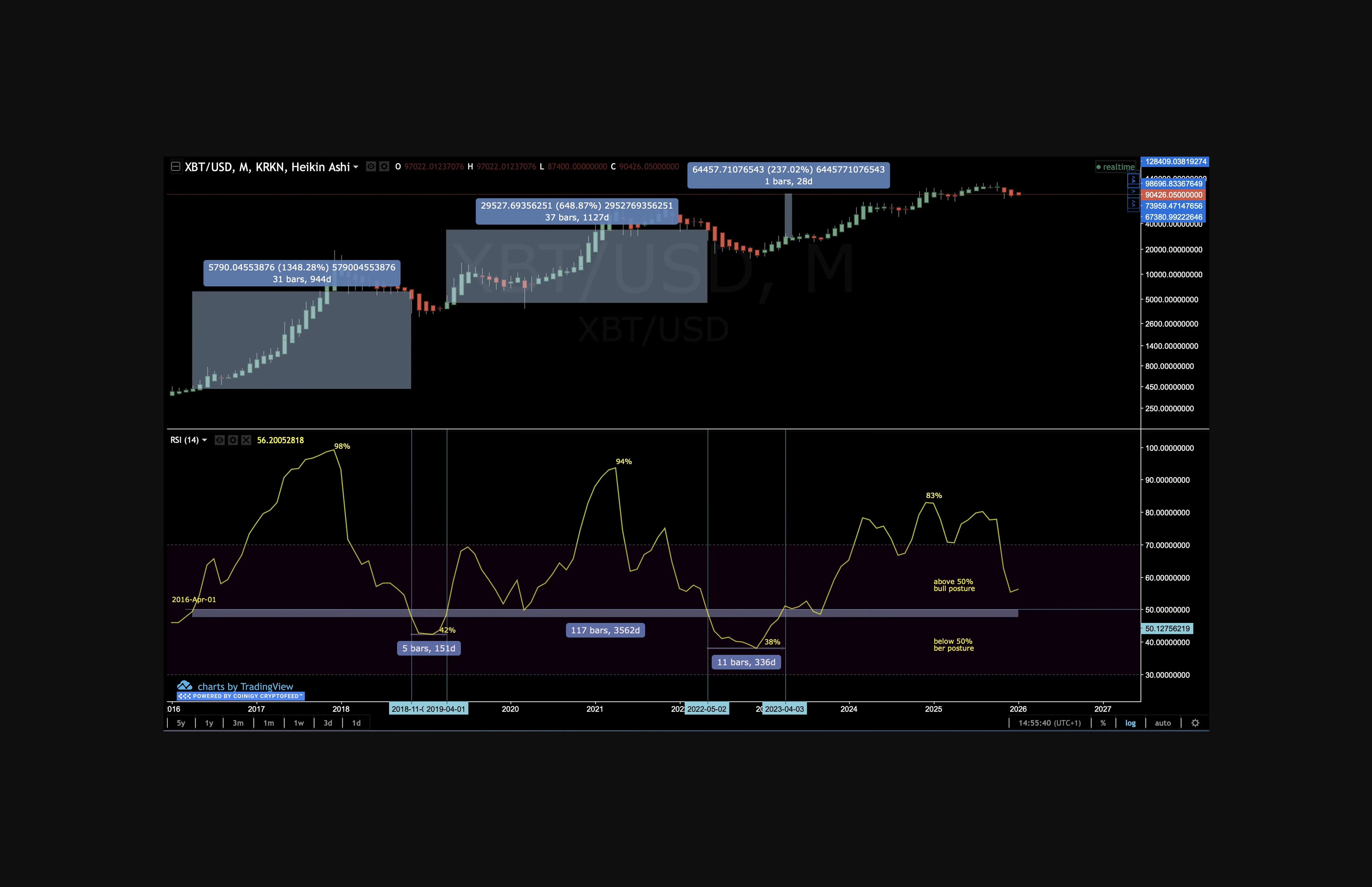The height and width of the screenshot is (887, 1372).
Task: Select the 5y time range
Action: click(181, 723)
